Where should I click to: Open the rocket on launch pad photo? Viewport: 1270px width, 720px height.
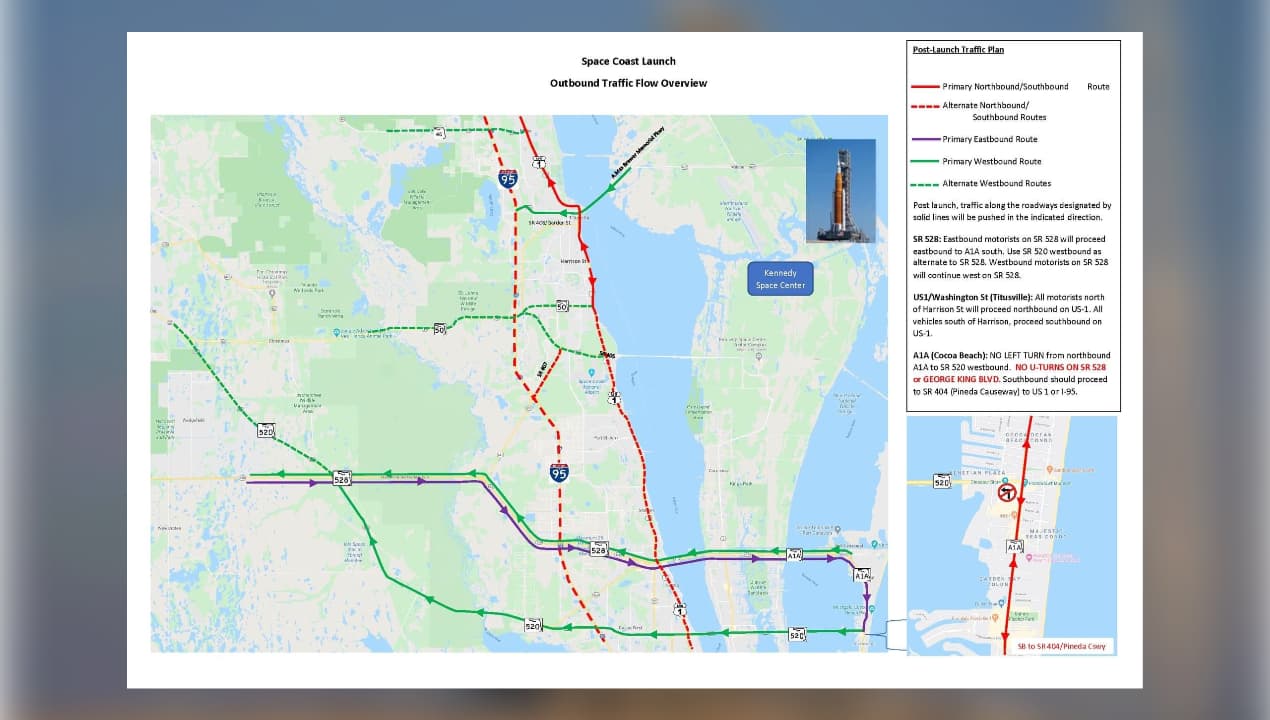[x=840, y=190]
